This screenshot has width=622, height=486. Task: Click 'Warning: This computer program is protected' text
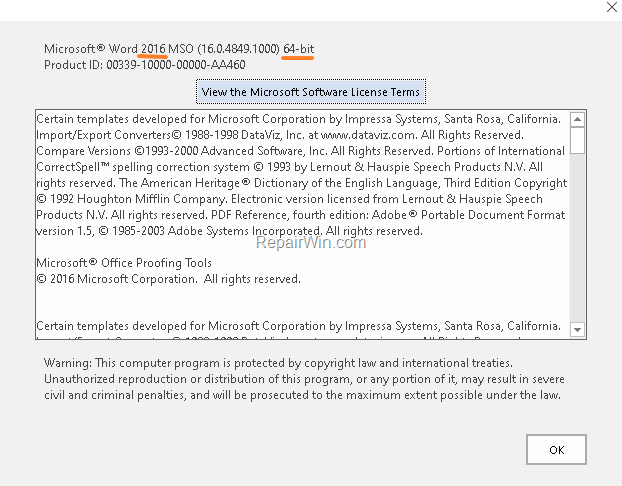tap(278, 363)
